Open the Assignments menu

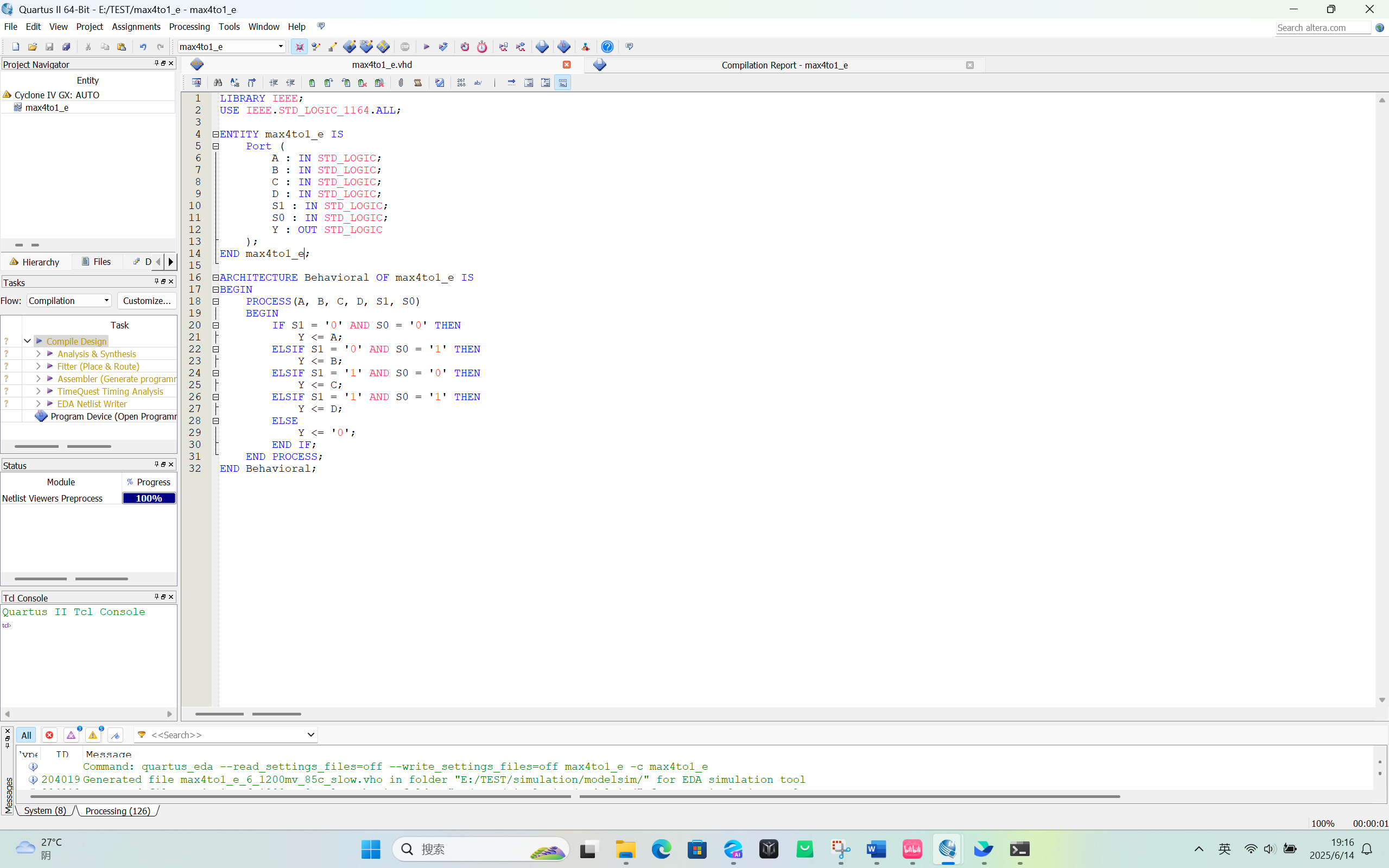coord(136,27)
